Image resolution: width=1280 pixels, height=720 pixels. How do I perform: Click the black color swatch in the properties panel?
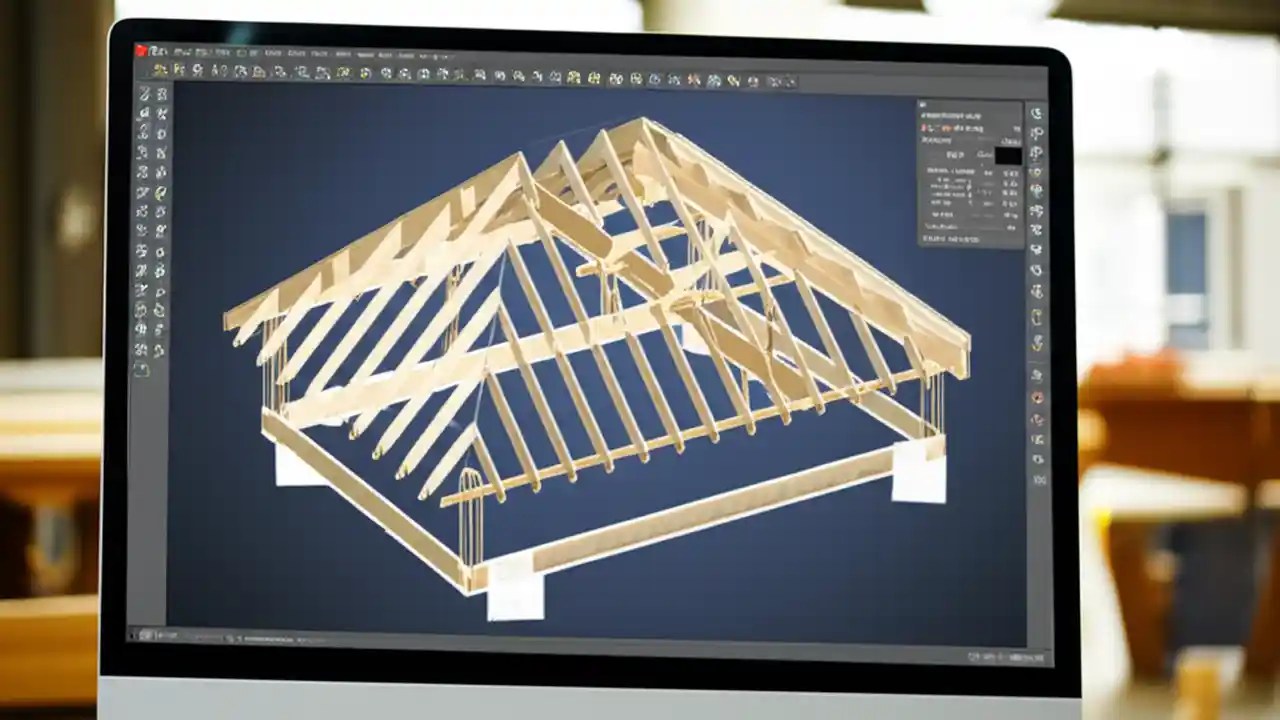pyautogui.click(x=1008, y=158)
